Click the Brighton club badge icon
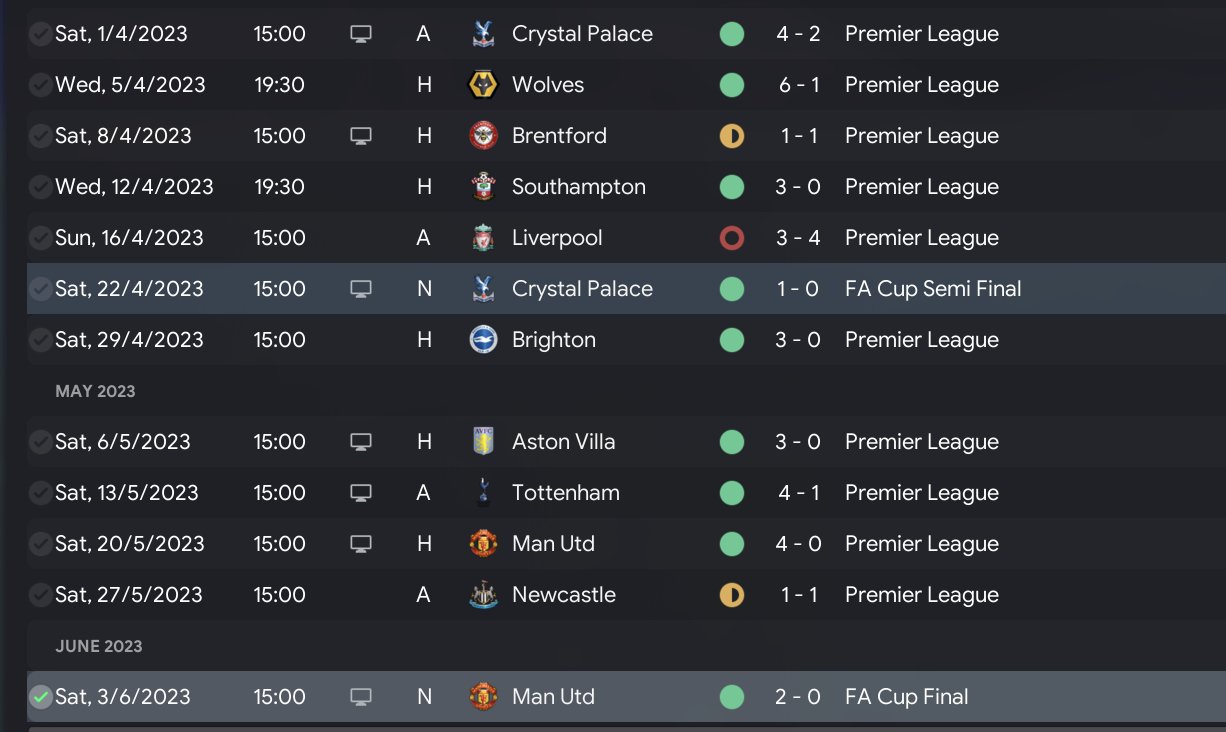Viewport: 1226px width, 732px height. point(483,340)
